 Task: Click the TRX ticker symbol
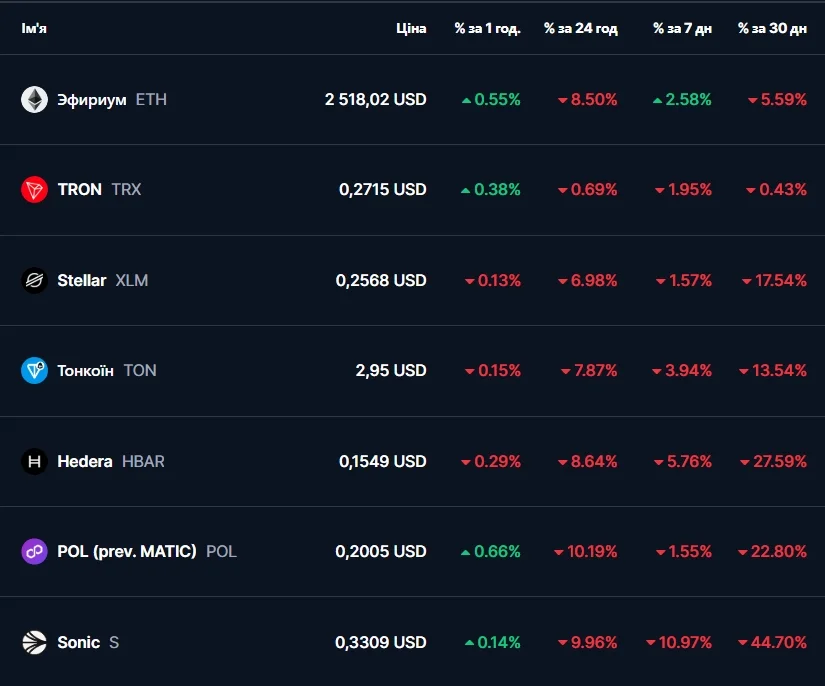(x=126, y=189)
